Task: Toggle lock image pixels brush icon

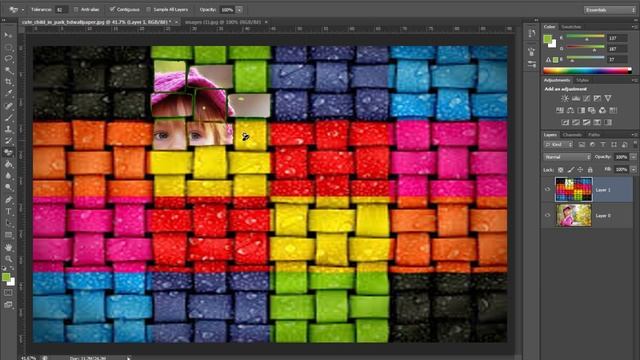Action: point(571,169)
